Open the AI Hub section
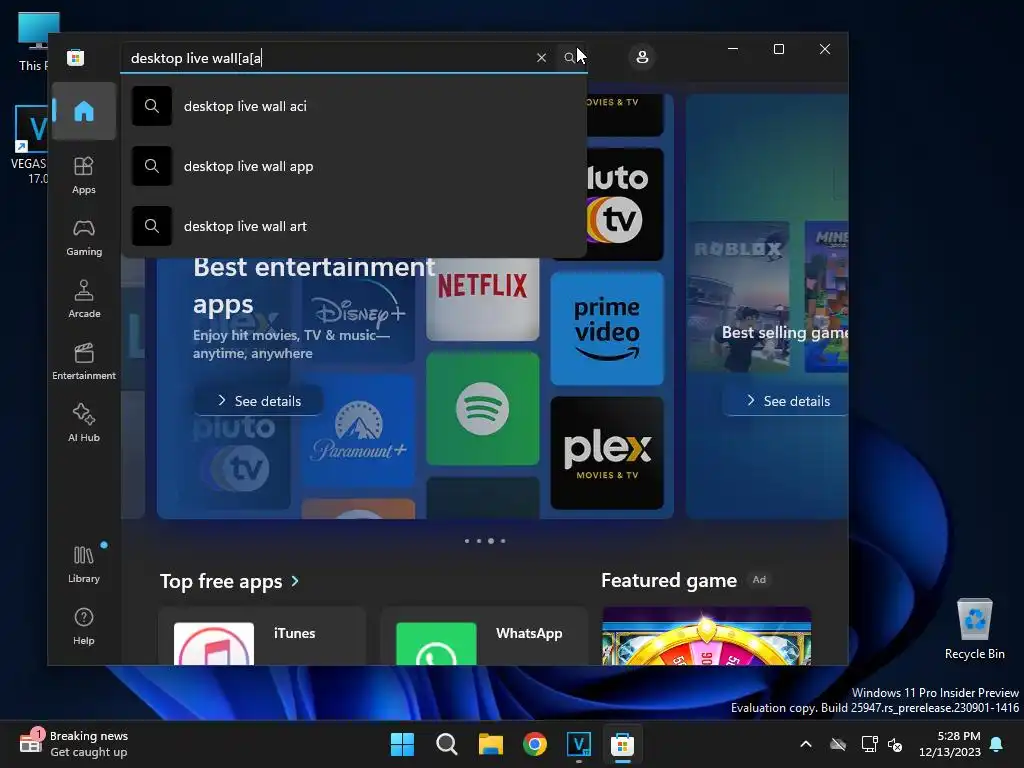The image size is (1024, 768). coord(84,423)
